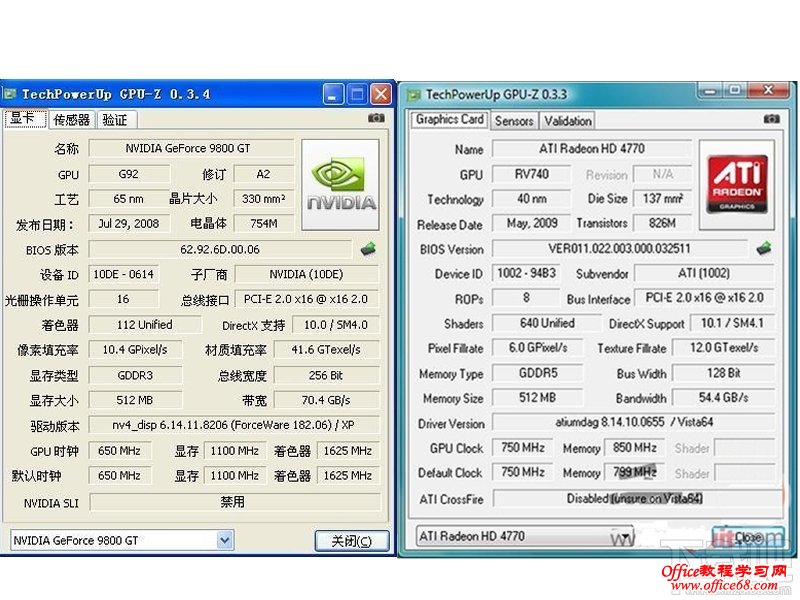Click the Release Date value May, 2009
Screen dimensions: 800x600
pos(532,223)
